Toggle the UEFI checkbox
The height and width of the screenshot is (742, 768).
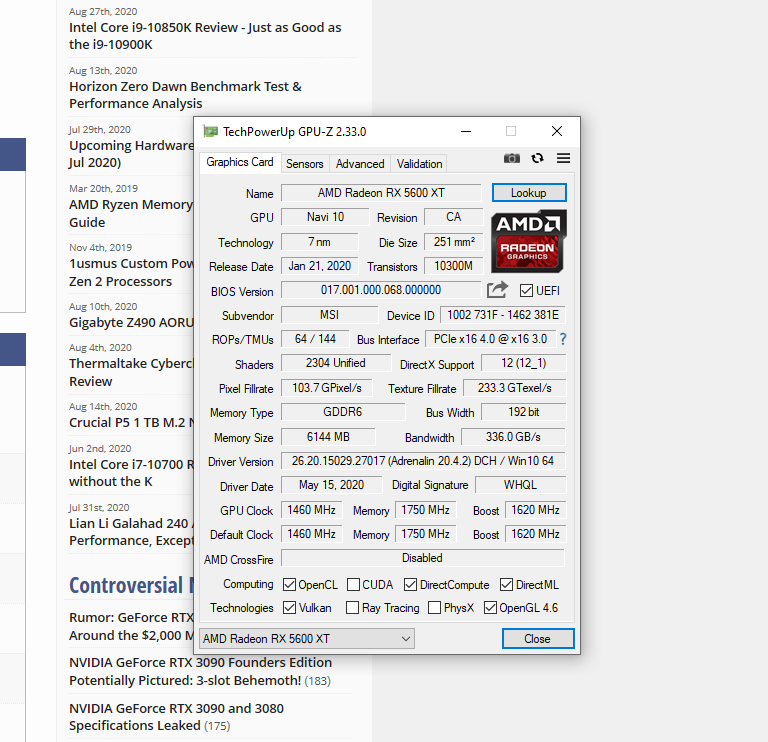point(526,290)
